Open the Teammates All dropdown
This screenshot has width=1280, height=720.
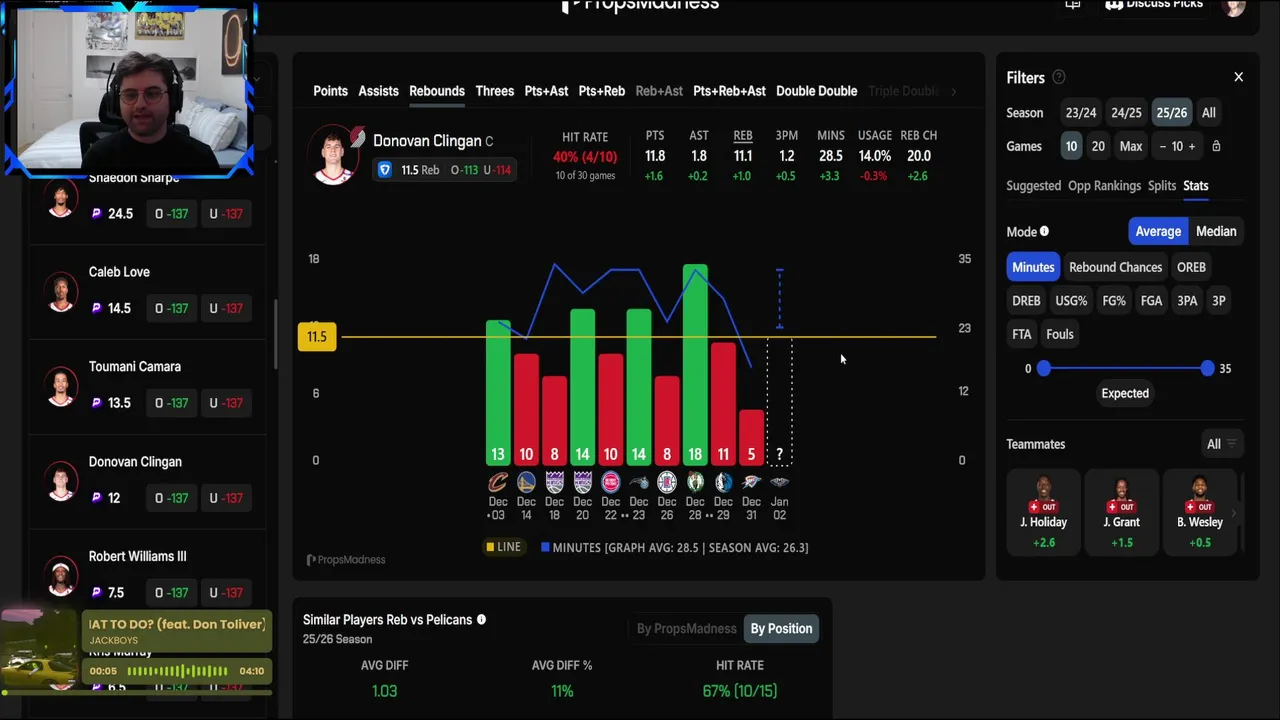coord(1222,444)
